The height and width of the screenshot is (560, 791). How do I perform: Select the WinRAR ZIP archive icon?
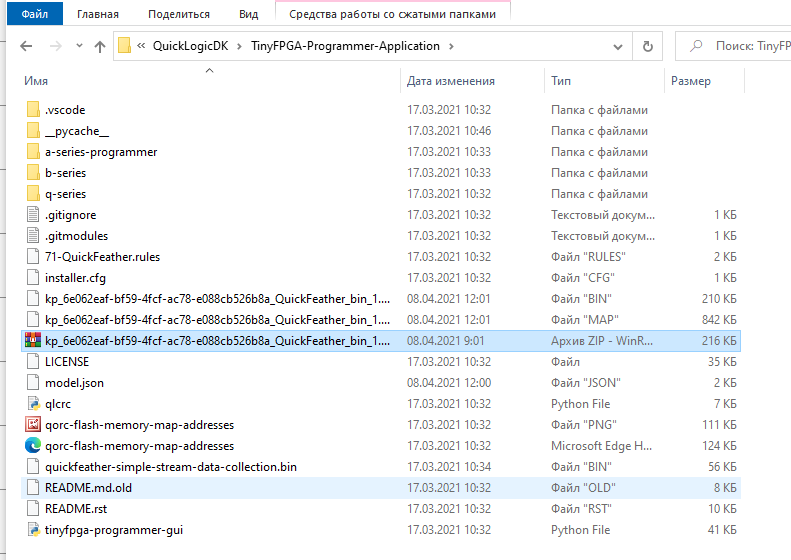[33, 341]
